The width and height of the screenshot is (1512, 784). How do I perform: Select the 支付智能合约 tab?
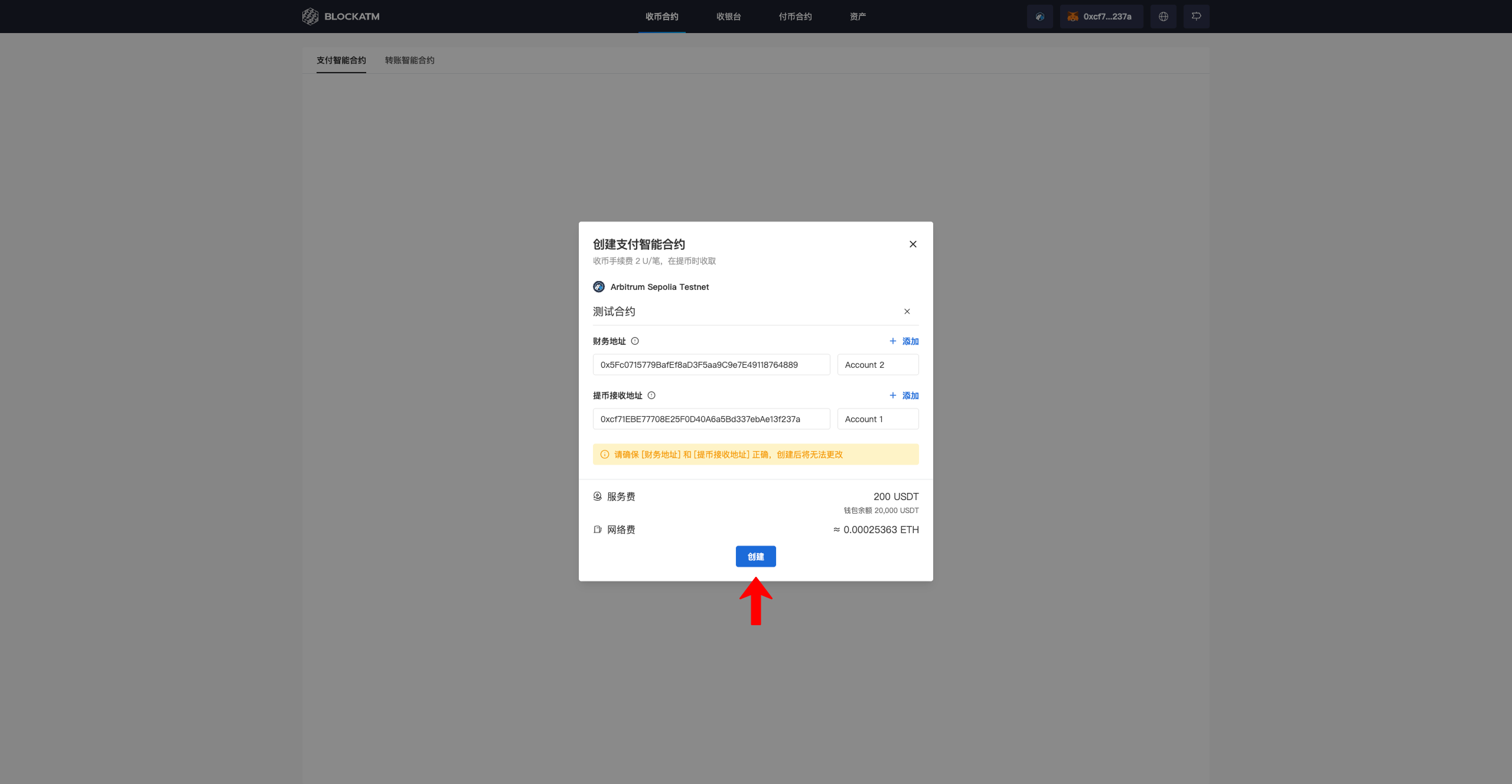[x=341, y=60]
